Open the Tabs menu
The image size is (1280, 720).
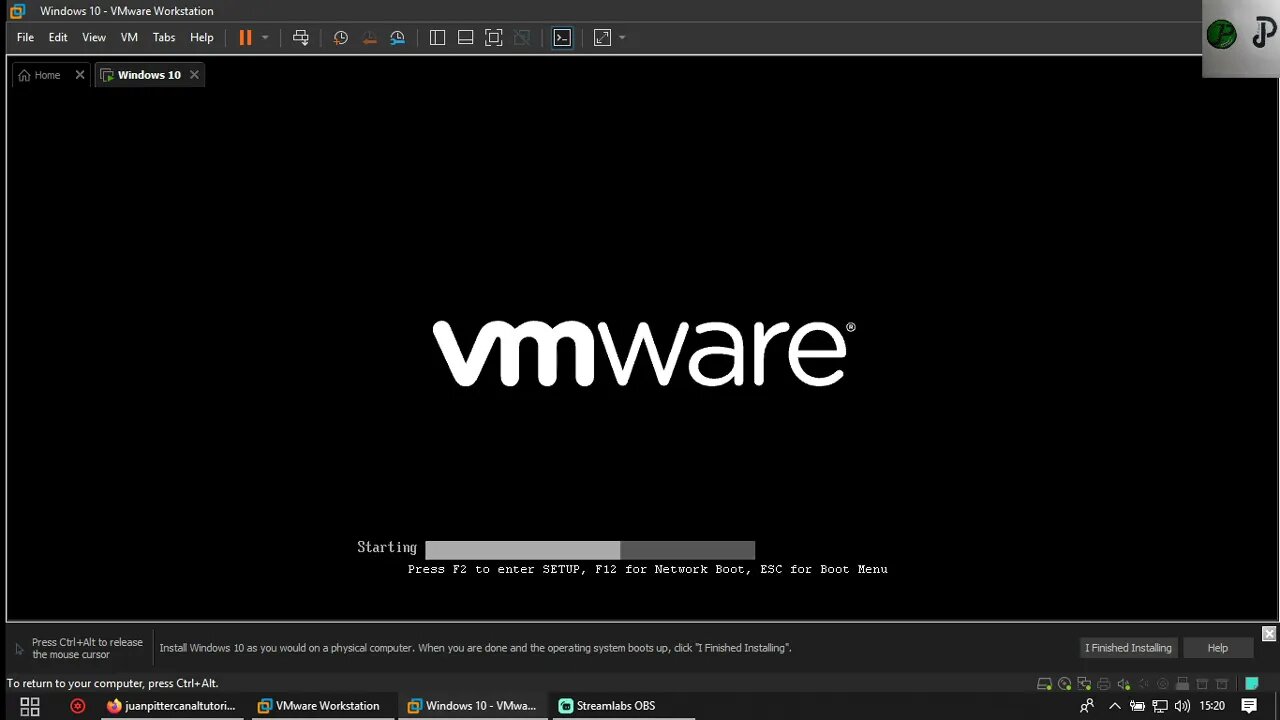pyautogui.click(x=164, y=37)
